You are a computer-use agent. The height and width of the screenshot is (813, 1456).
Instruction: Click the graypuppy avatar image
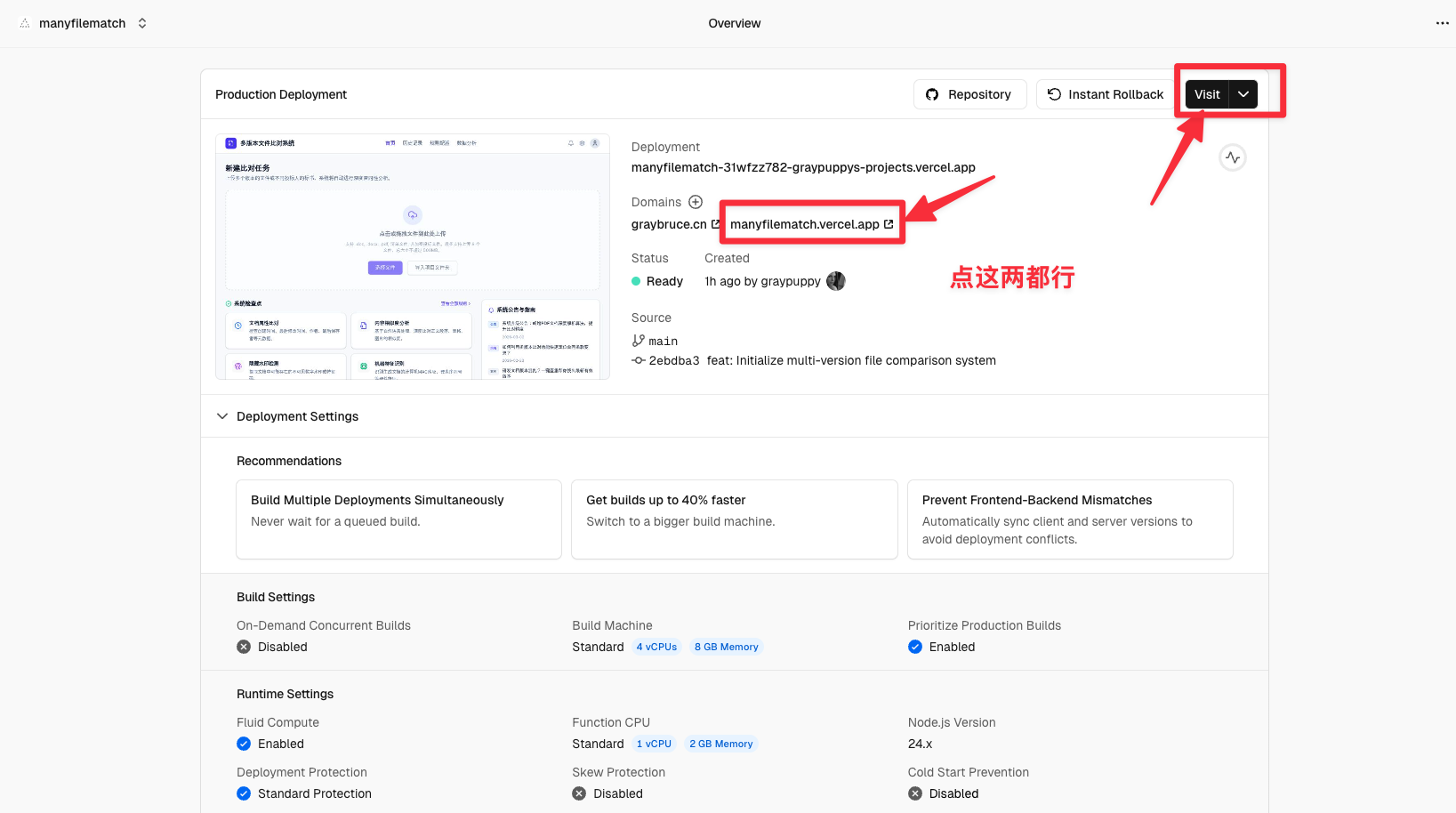[835, 281]
